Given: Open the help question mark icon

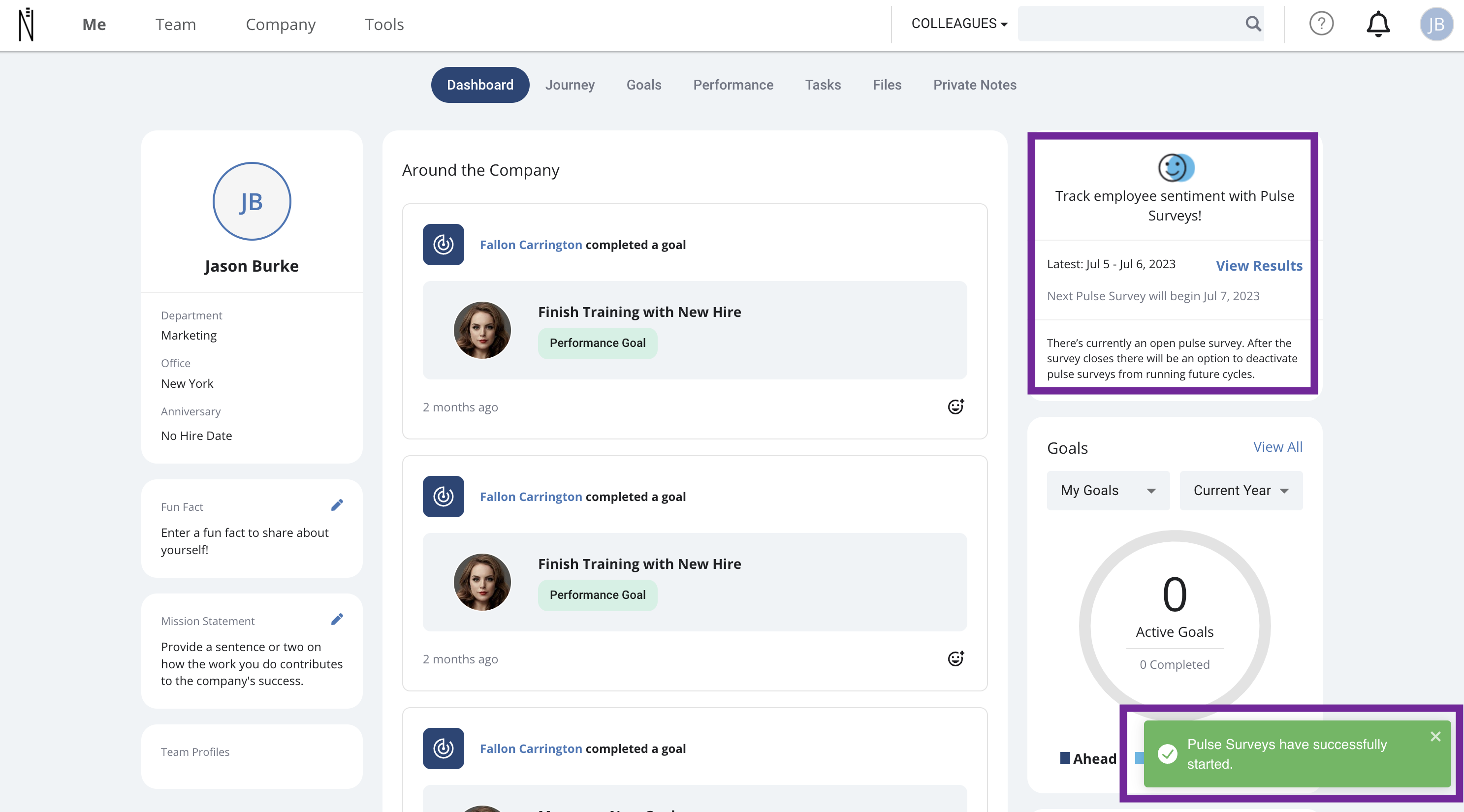Looking at the screenshot, I should (1321, 24).
